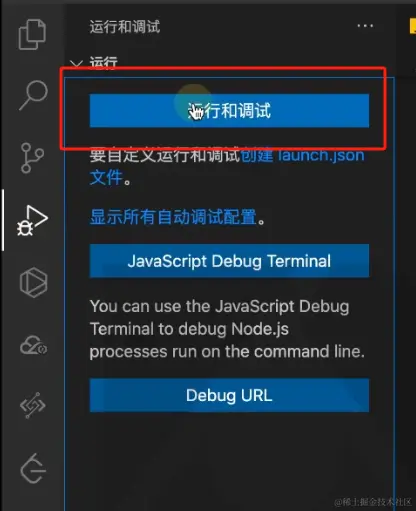Open the Explorer files icon in activity bar

point(32,34)
